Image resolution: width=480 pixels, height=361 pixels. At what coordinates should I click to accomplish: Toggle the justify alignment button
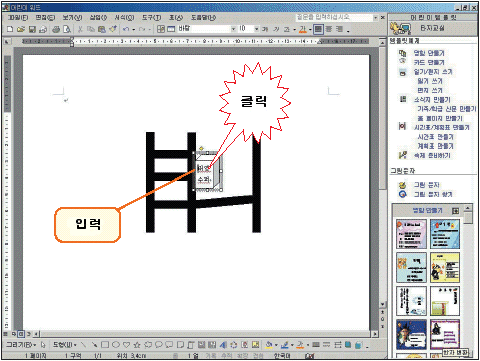pos(318,29)
